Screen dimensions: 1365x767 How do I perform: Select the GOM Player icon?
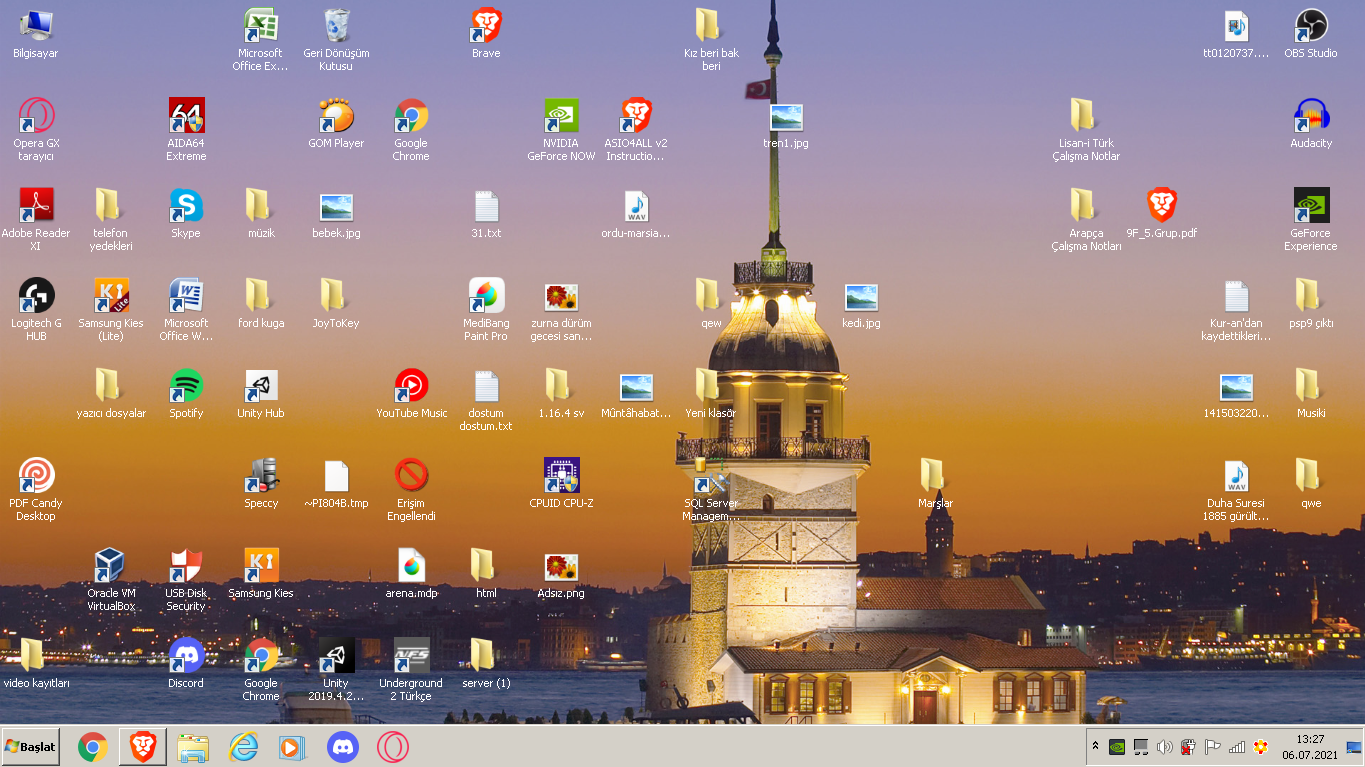(336, 117)
